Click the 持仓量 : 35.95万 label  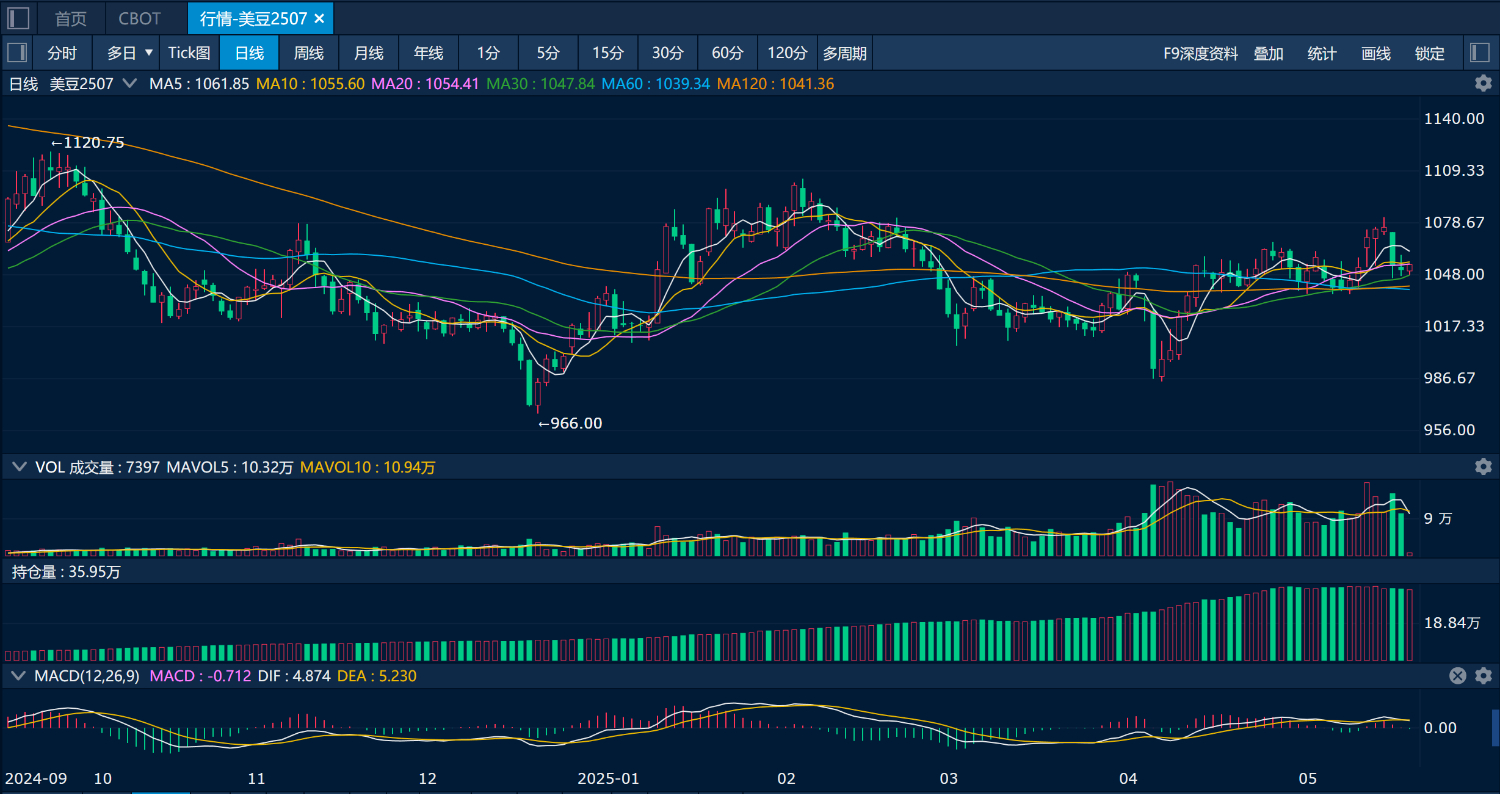tap(66, 572)
